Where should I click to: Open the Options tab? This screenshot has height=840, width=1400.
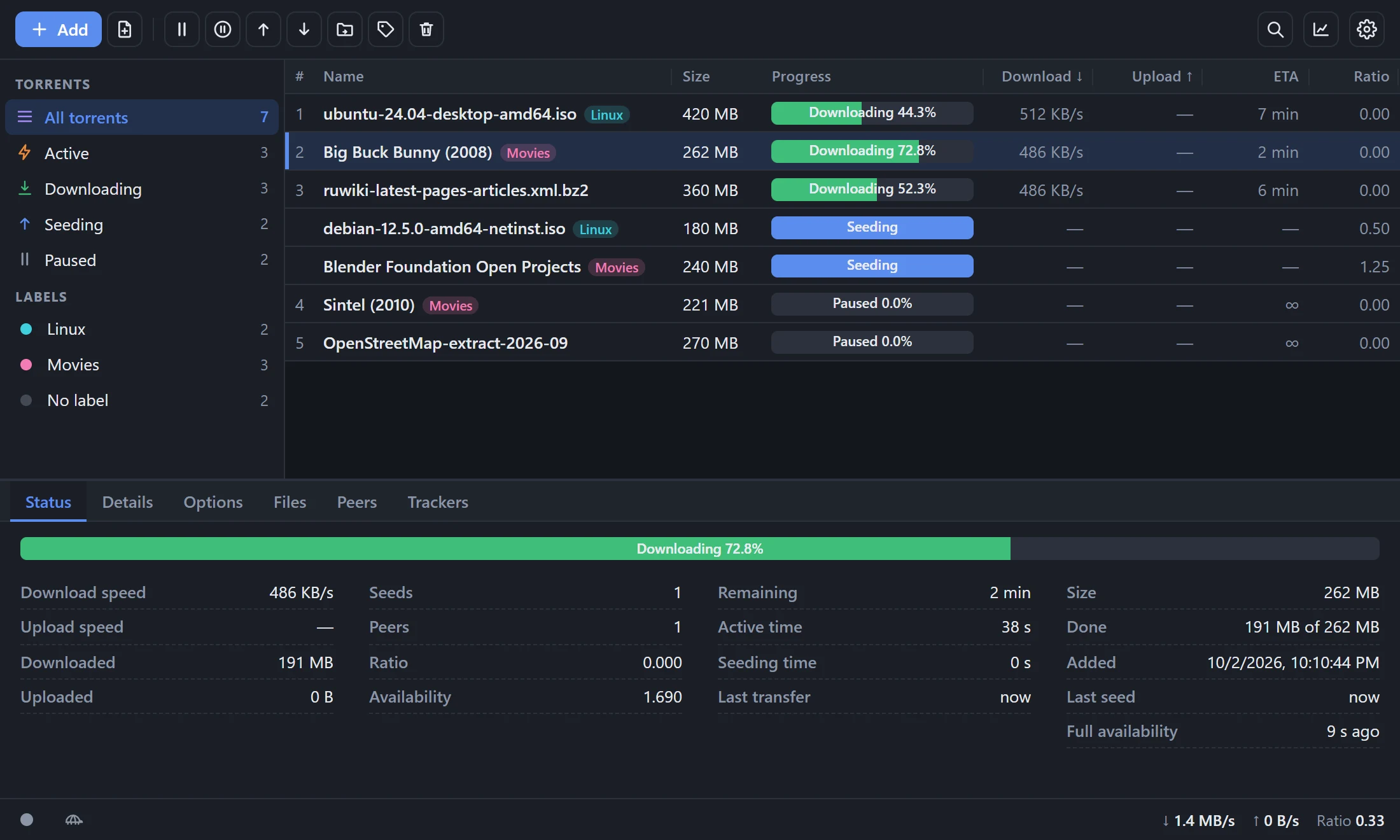(x=213, y=502)
